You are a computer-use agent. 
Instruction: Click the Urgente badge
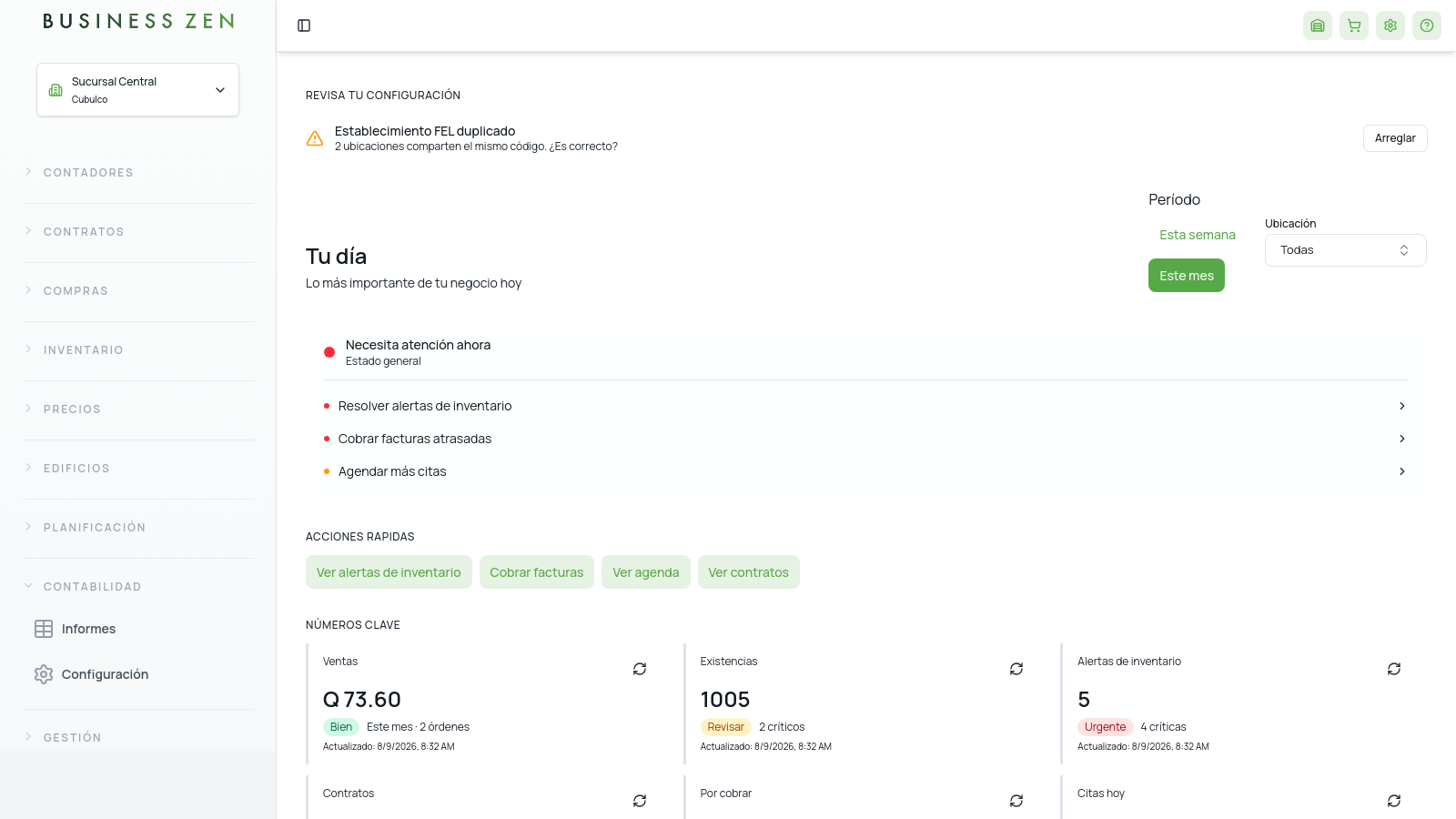click(1106, 727)
